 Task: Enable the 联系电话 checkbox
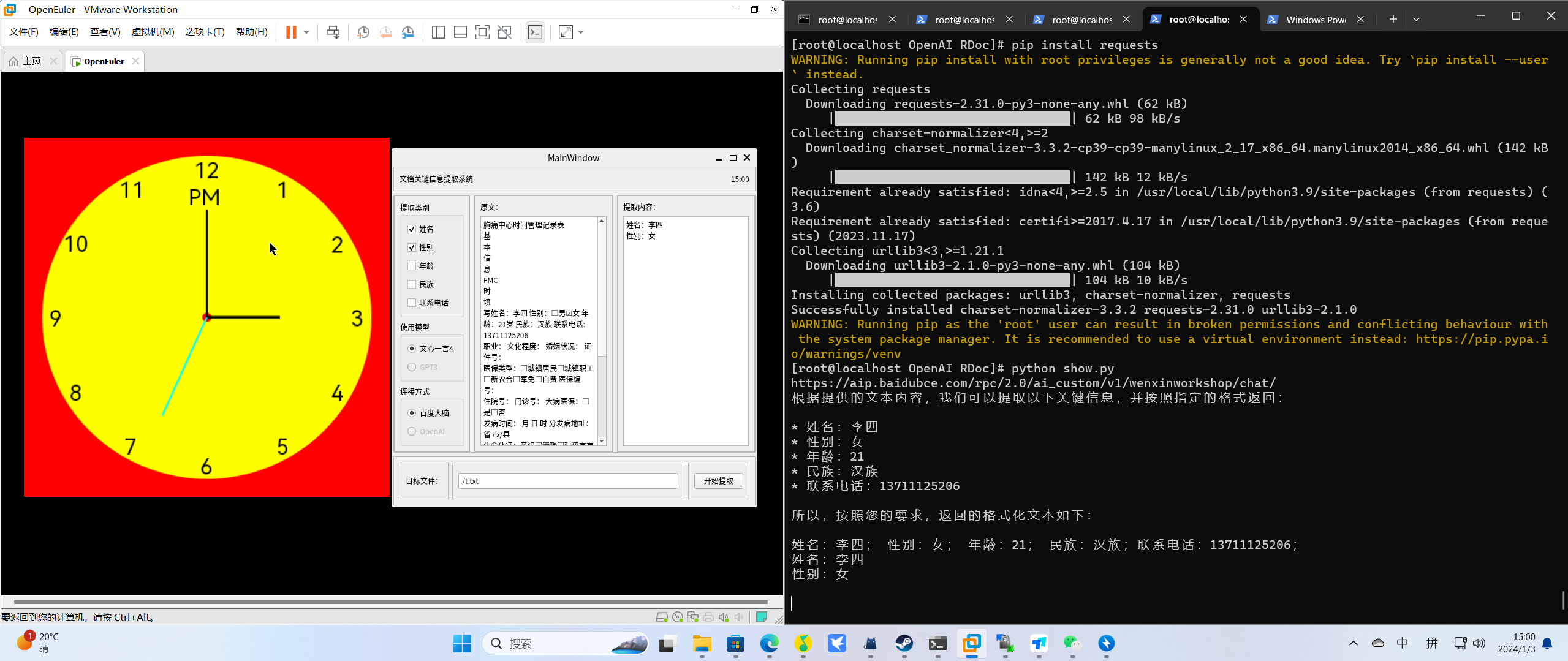[x=412, y=303]
